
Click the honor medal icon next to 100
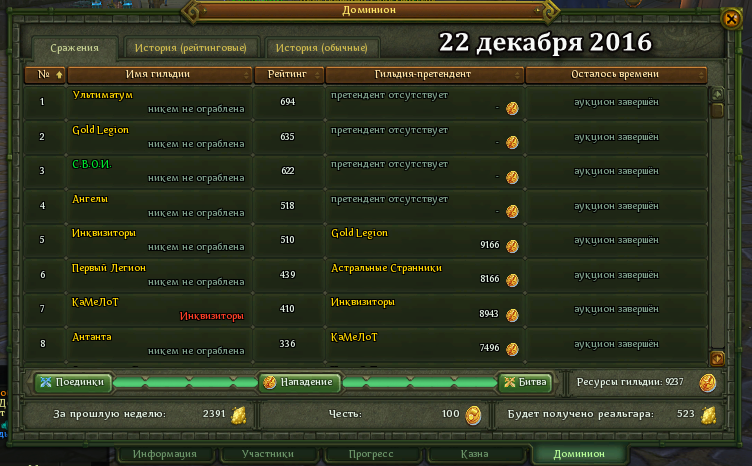pos(473,415)
